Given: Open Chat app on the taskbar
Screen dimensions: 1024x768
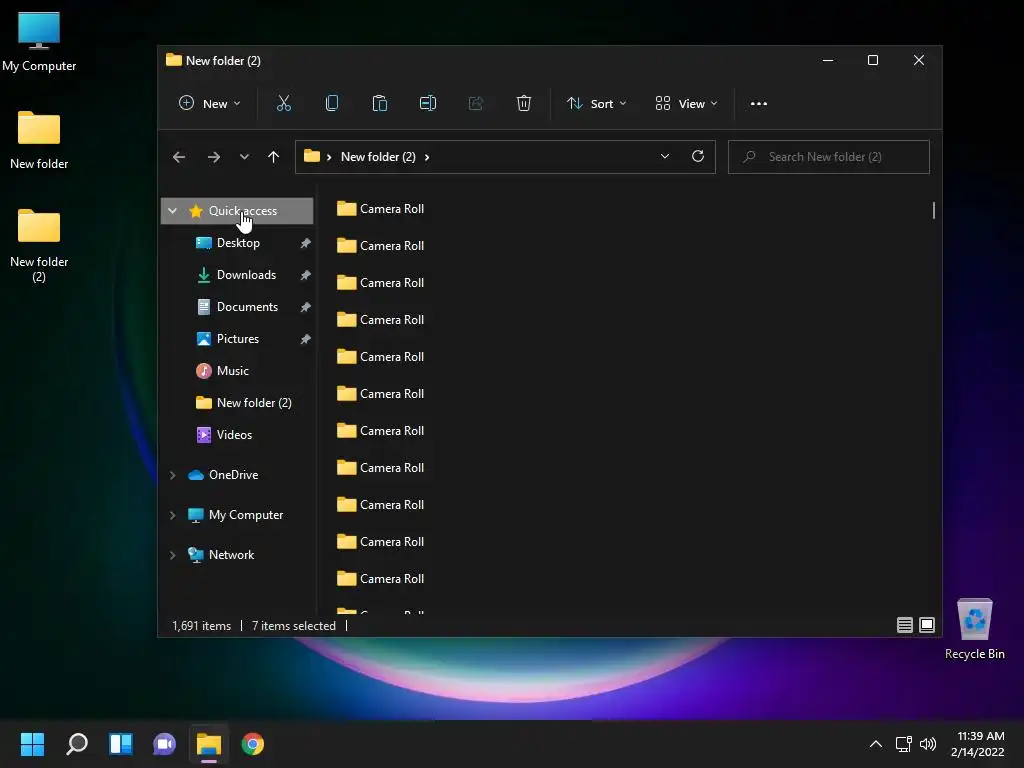Looking at the screenshot, I should [x=165, y=744].
